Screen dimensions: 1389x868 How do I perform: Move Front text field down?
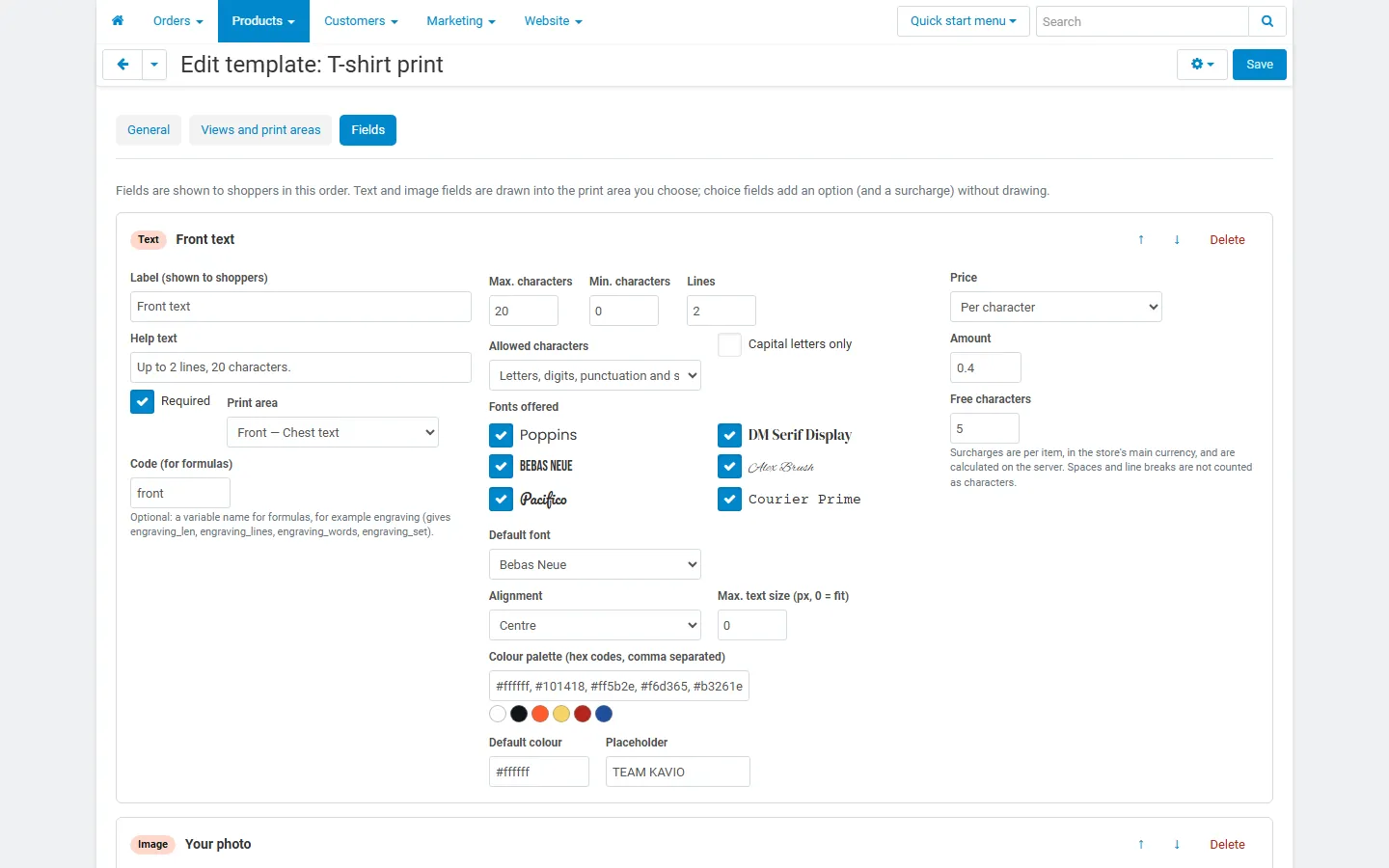click(x=1177, y=239)
